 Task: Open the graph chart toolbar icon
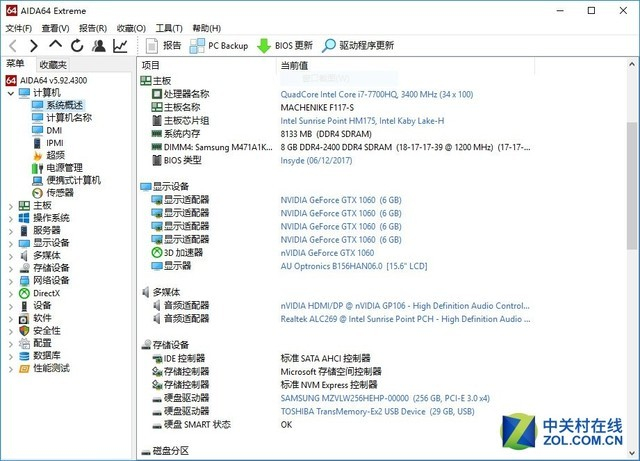tap(120, 46)
